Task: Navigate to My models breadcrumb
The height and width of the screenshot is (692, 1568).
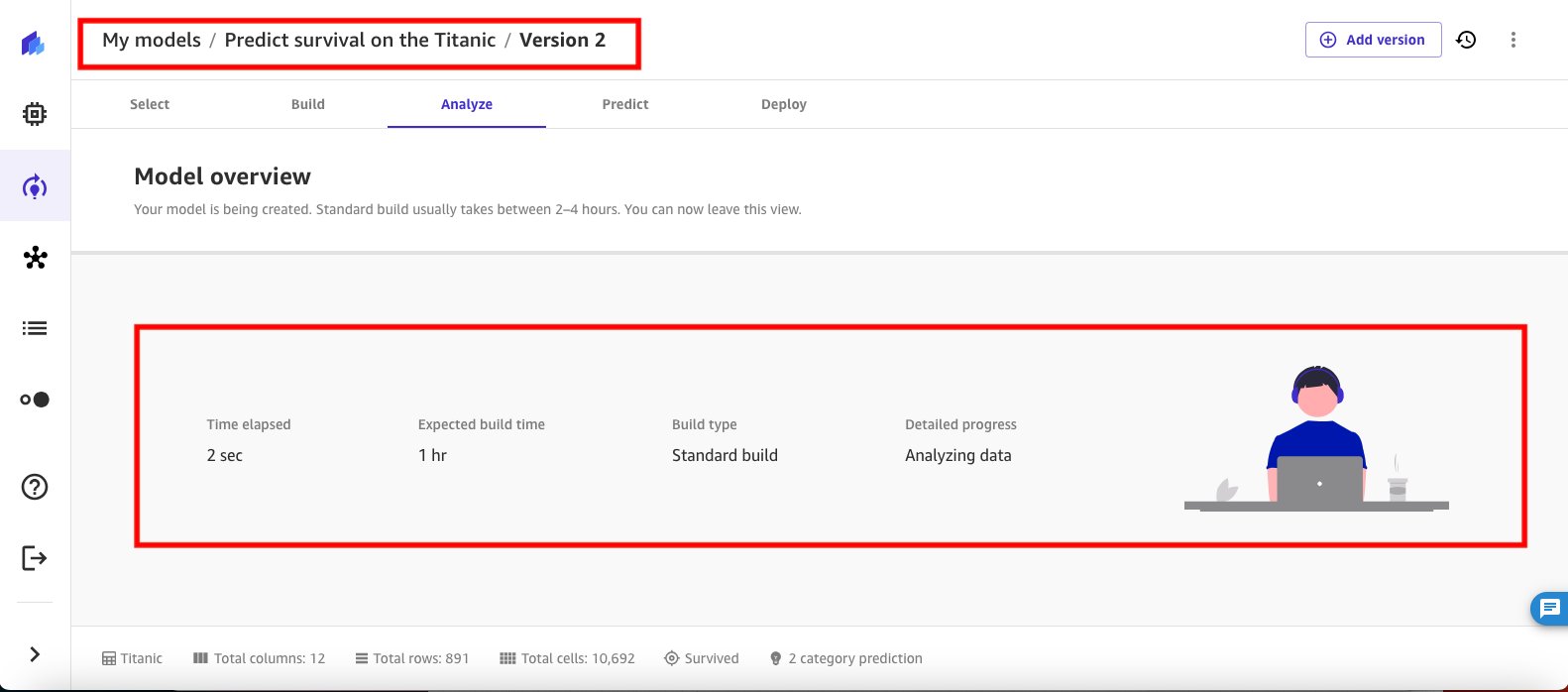Action: 152,40
